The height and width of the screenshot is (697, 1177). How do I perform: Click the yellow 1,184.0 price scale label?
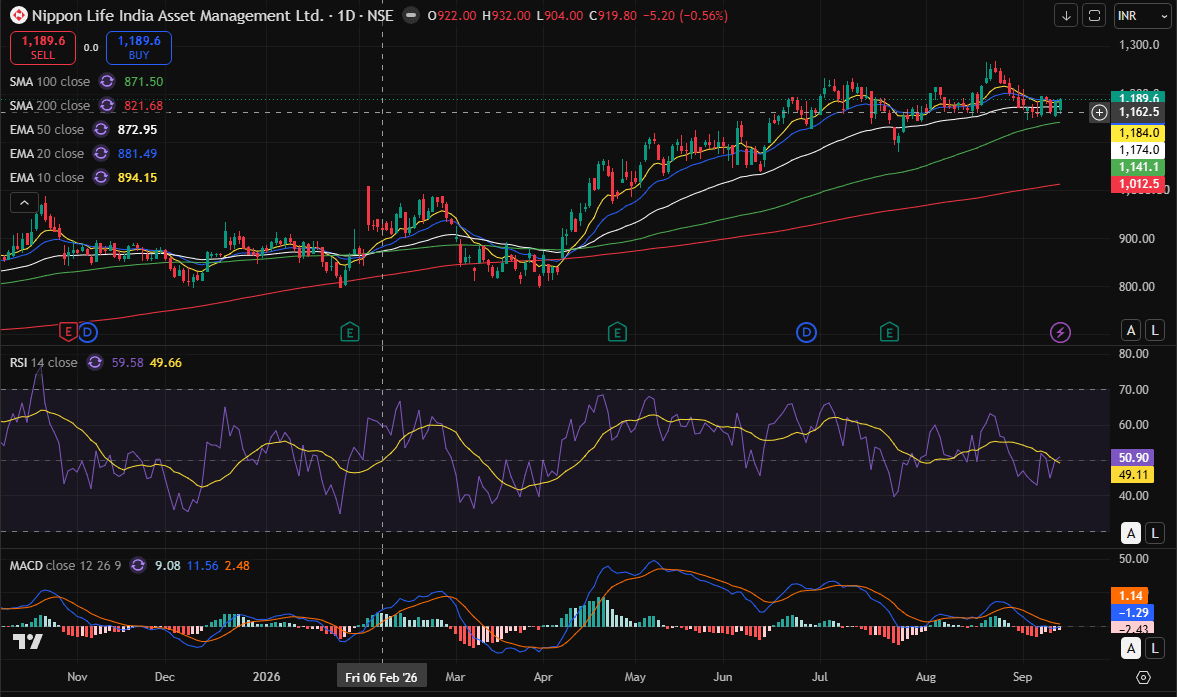1138,133
